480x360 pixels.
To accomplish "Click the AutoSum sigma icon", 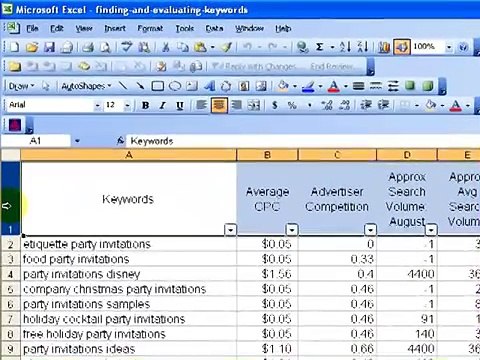I will point(319,47).
